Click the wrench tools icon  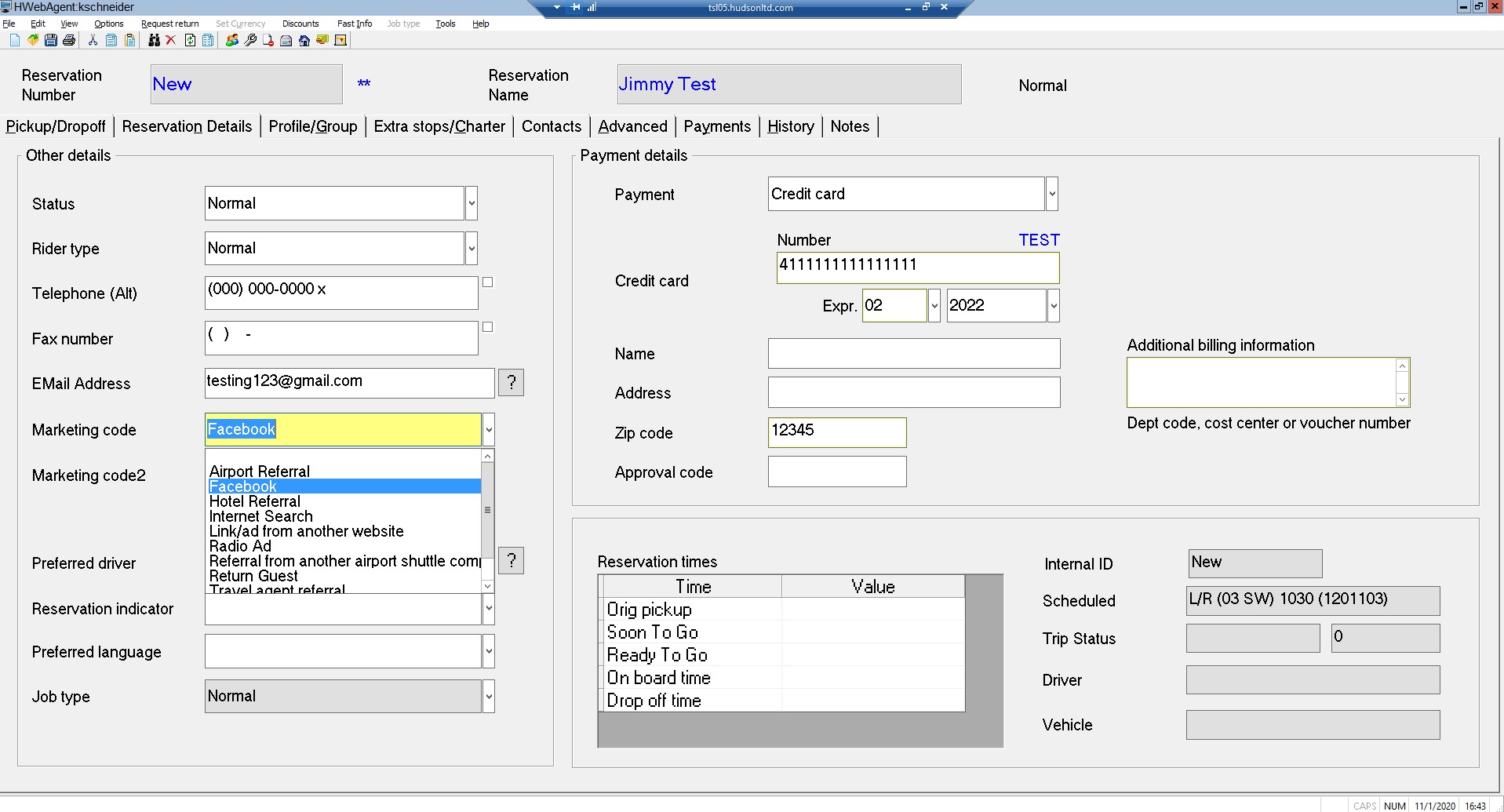(x=250, y=40)
